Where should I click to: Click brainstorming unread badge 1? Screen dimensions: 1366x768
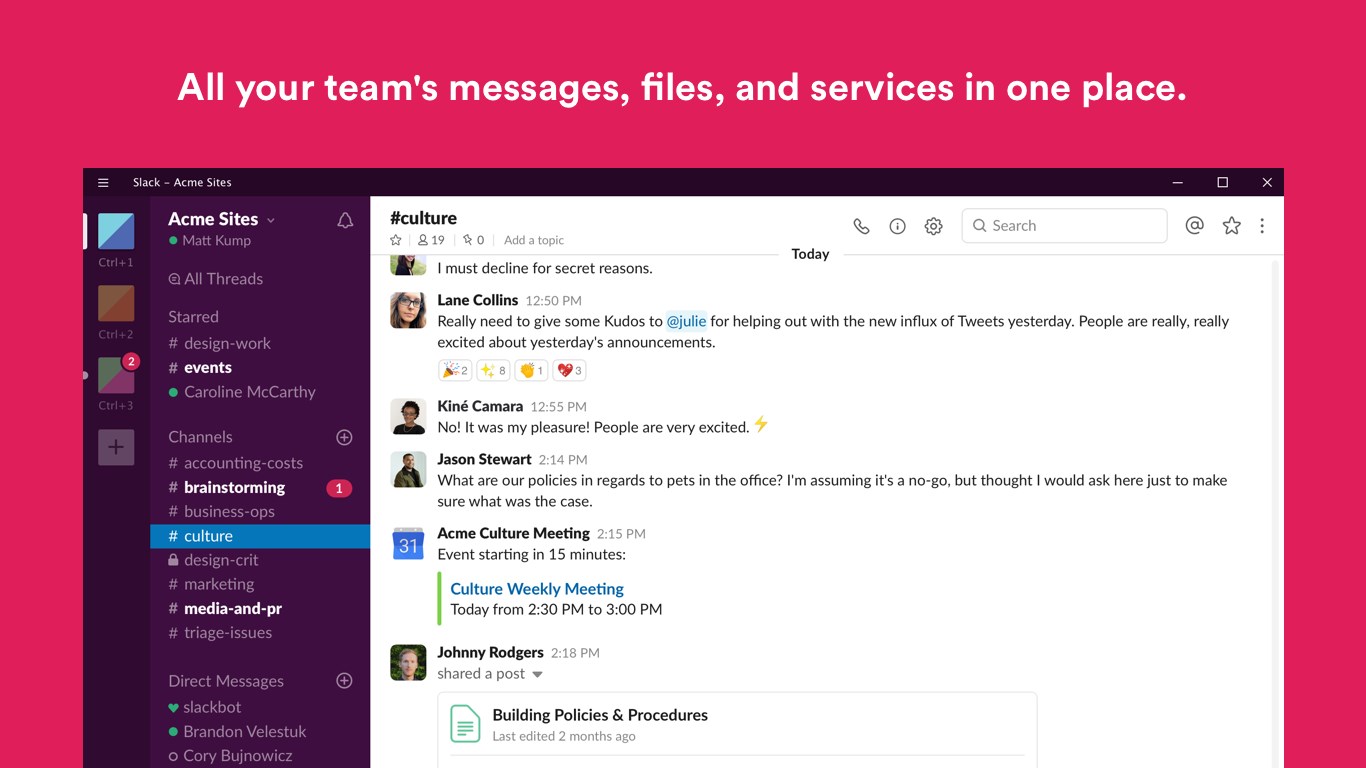tap(339, 488)
